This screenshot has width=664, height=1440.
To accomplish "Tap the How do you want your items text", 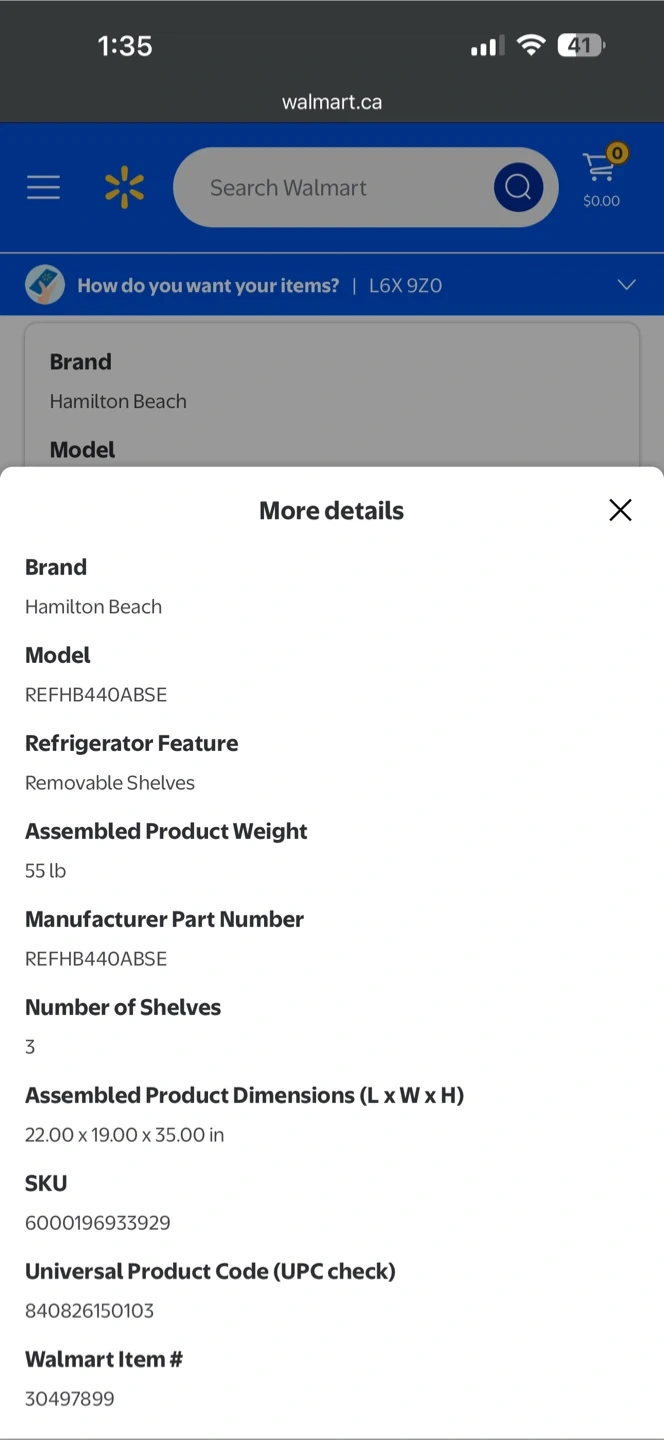I will point(208,286).
